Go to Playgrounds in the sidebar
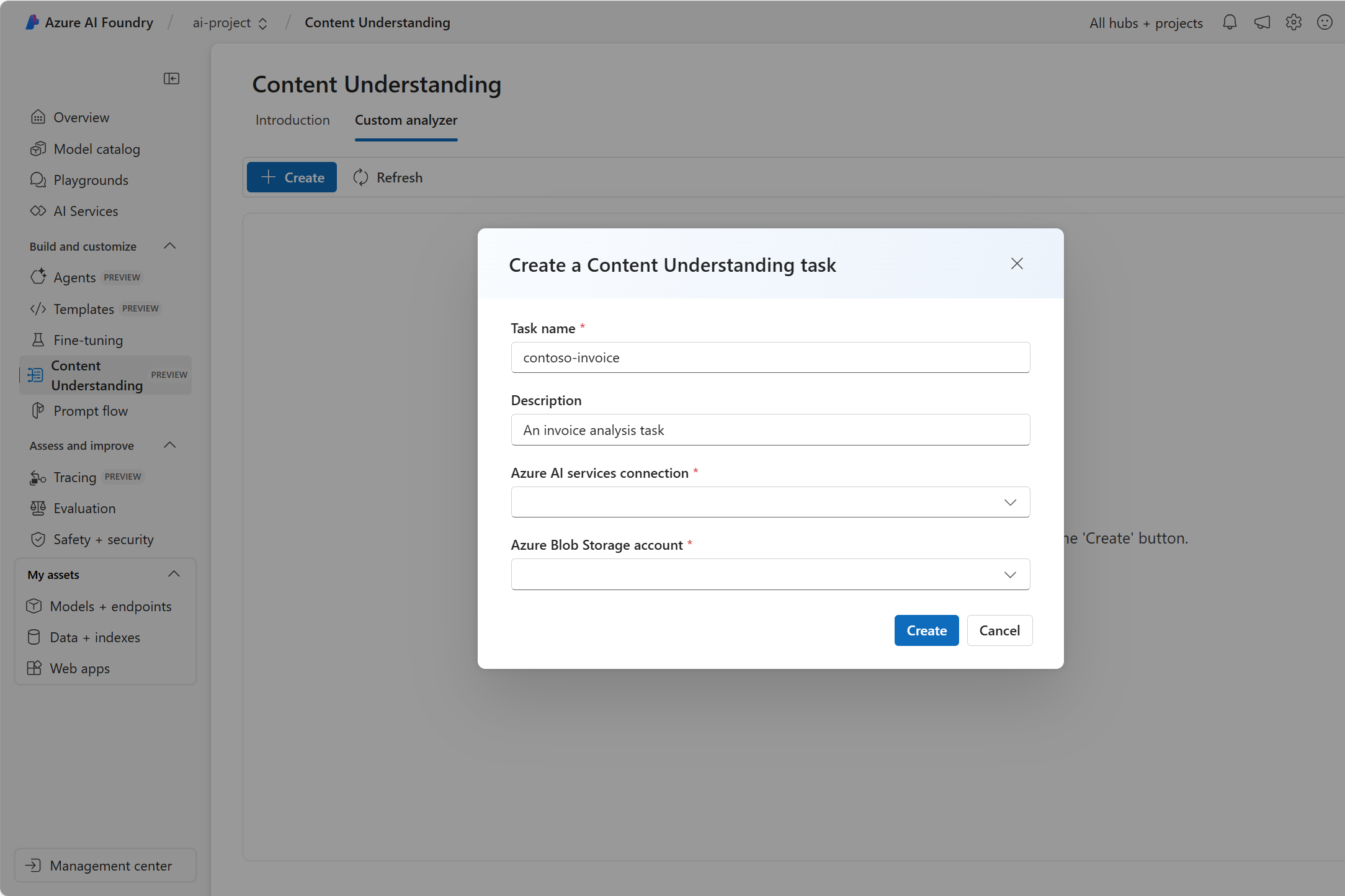This screenshot has width=1345, height=896. [91, 180]
